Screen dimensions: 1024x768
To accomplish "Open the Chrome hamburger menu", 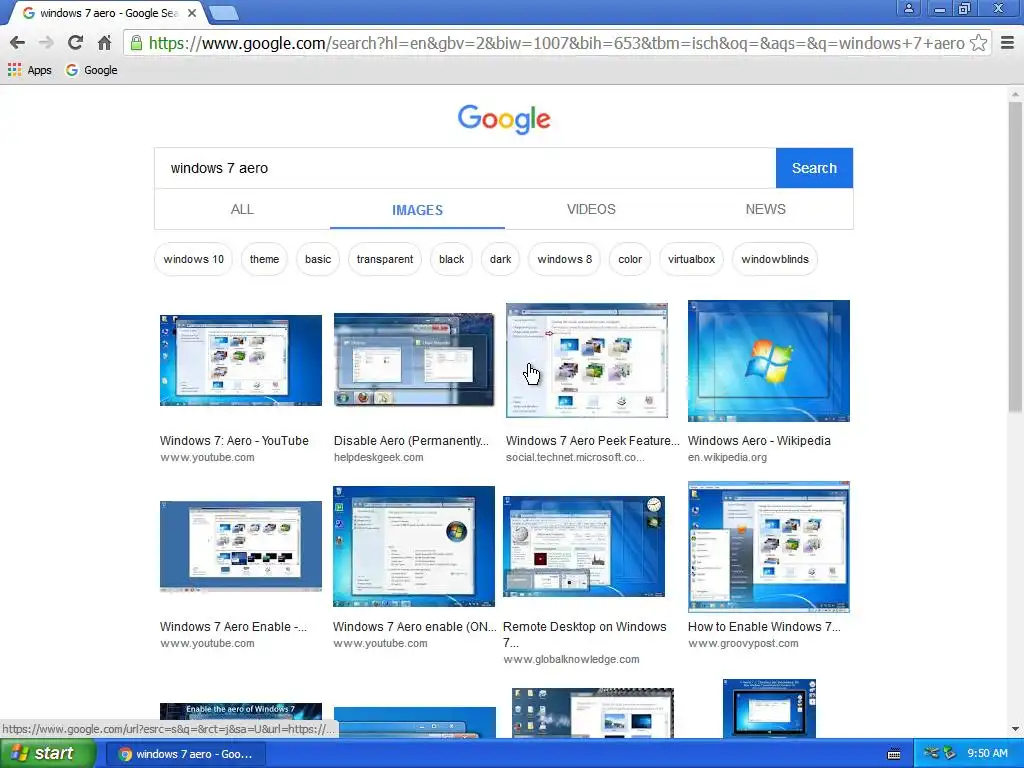I will tap(1008, 43).
